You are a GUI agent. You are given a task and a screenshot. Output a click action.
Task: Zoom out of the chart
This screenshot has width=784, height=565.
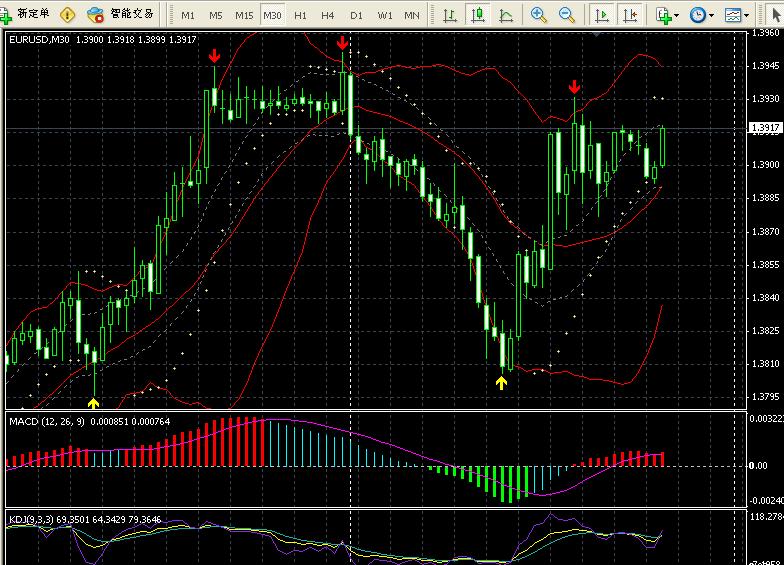[x=567, y=15]
